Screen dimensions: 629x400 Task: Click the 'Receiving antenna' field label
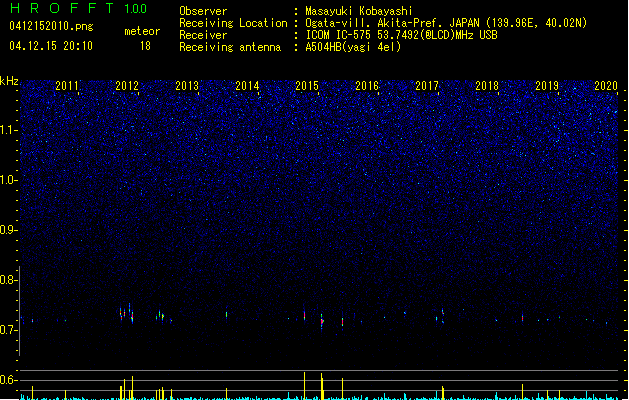pyautogui.click(x=230, y=47)
